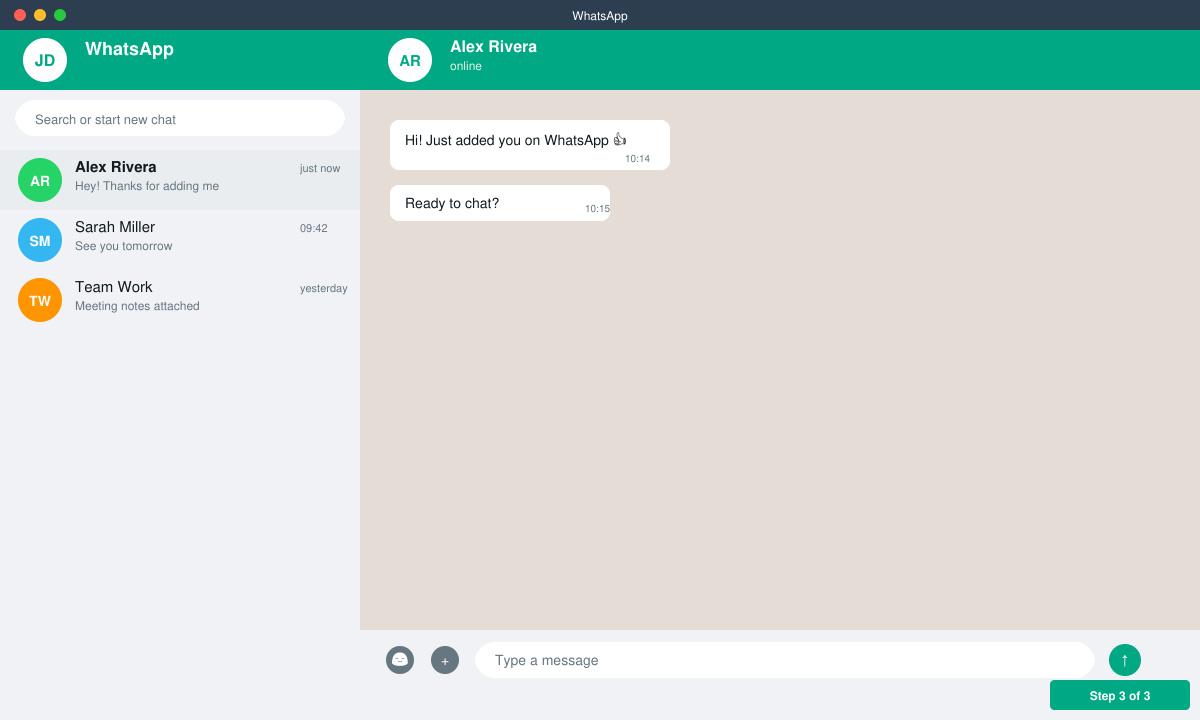Click the SM avatar for Sarah Miller
The image size is (1200, 720).
coord(40,240)
